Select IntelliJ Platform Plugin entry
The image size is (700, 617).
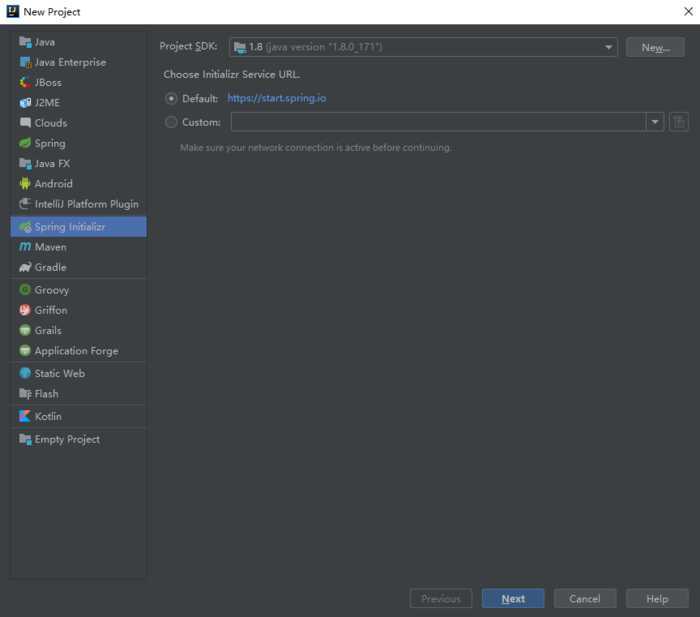[78, 204]
